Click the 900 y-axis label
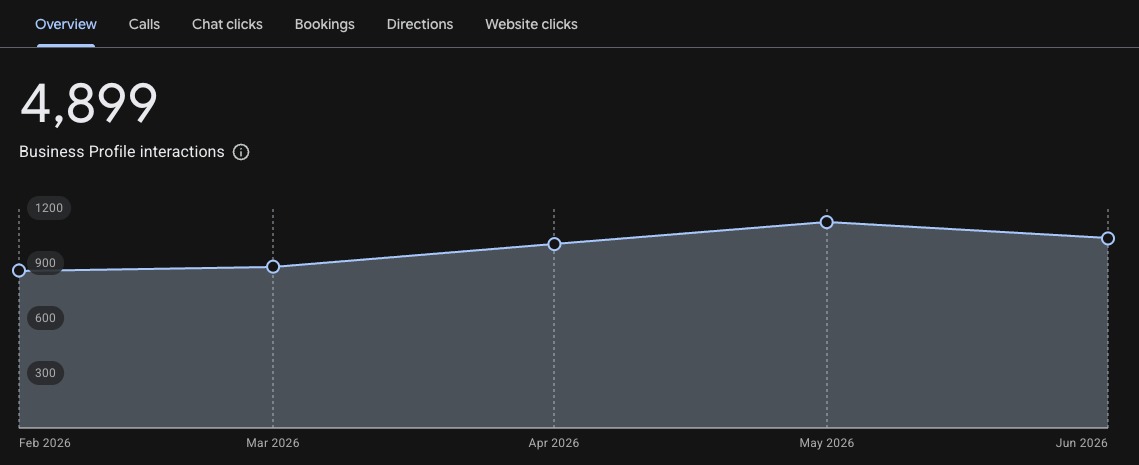The image size is (1139, 465). [45, 263]
